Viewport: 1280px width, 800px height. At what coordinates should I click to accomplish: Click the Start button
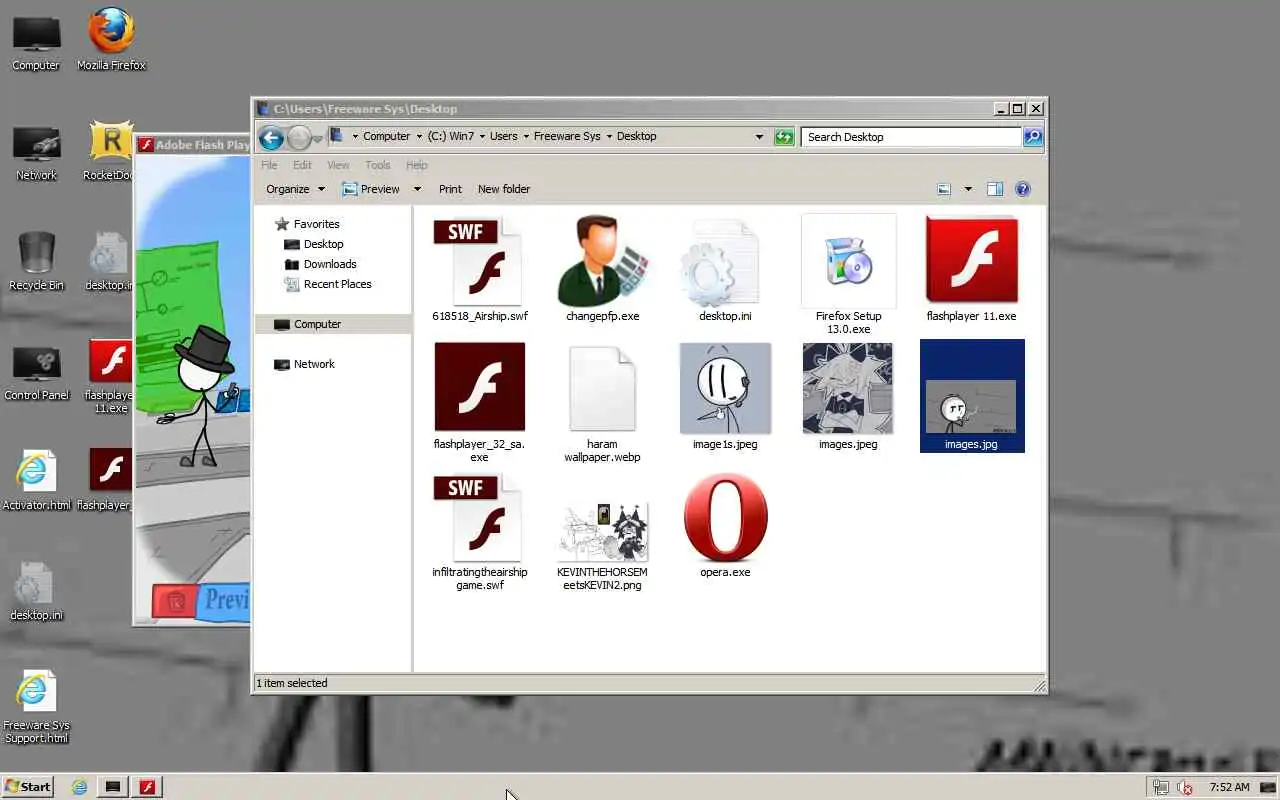pos(27,787)
